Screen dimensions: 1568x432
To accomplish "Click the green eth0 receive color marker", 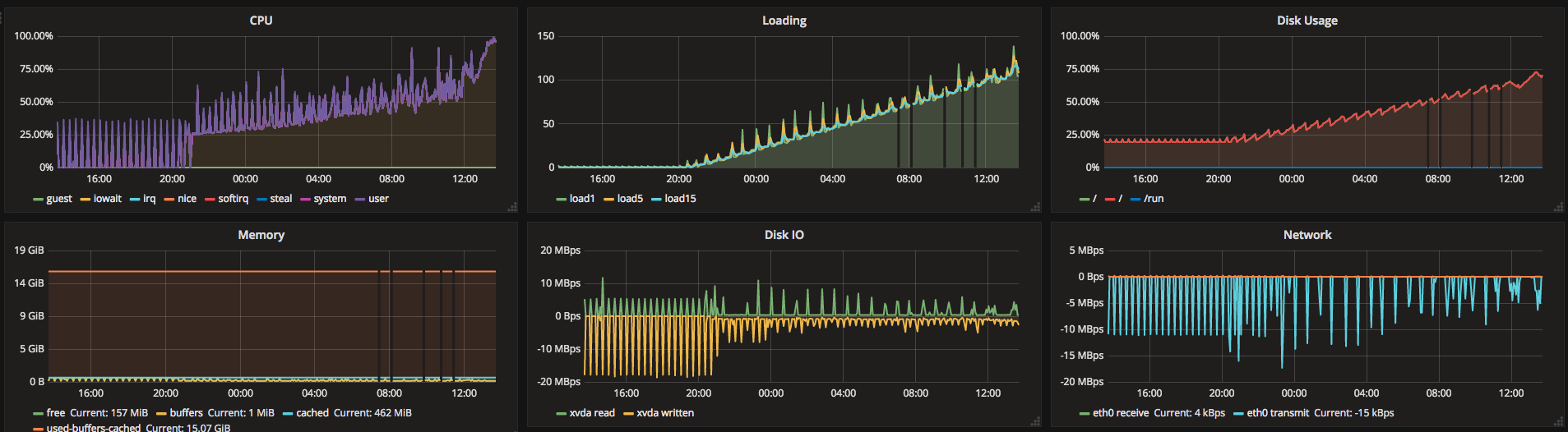I will (1085, 414).
